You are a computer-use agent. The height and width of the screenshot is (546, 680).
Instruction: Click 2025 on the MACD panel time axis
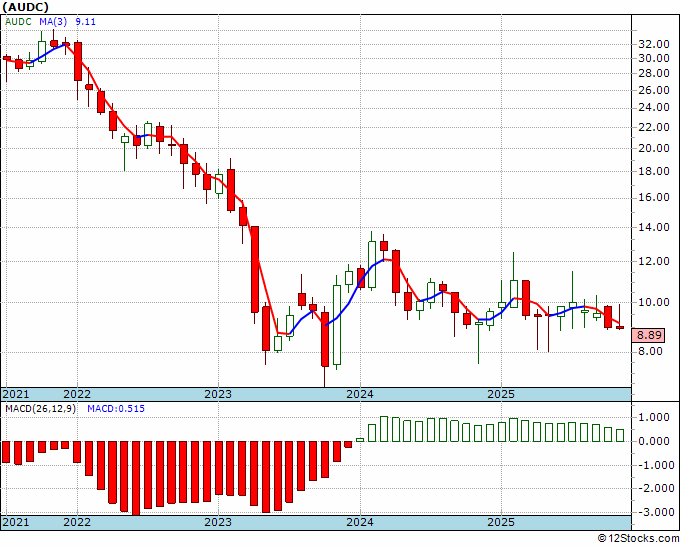[501, 522]
